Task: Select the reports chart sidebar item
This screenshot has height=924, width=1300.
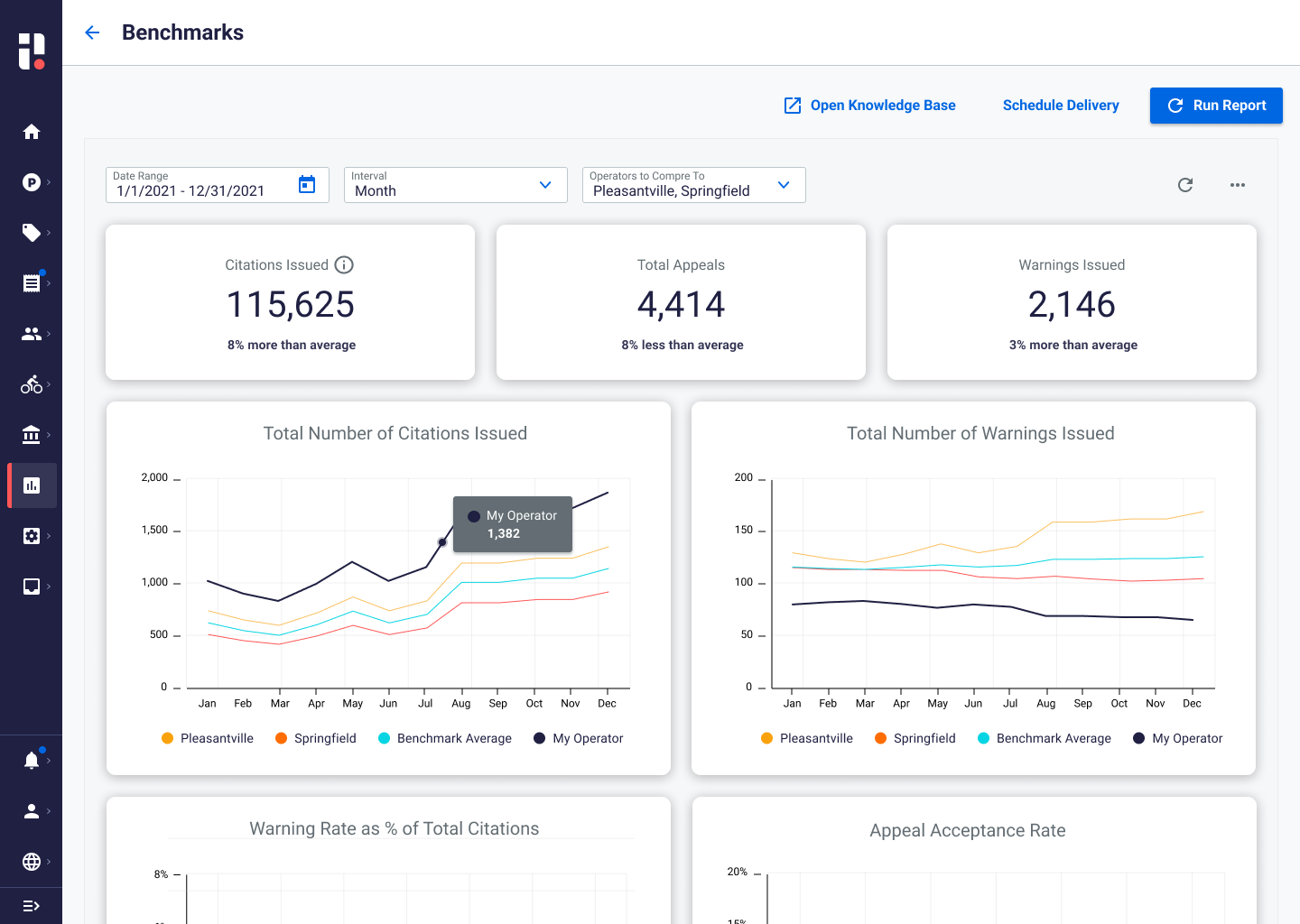Action: coord(32,485)
